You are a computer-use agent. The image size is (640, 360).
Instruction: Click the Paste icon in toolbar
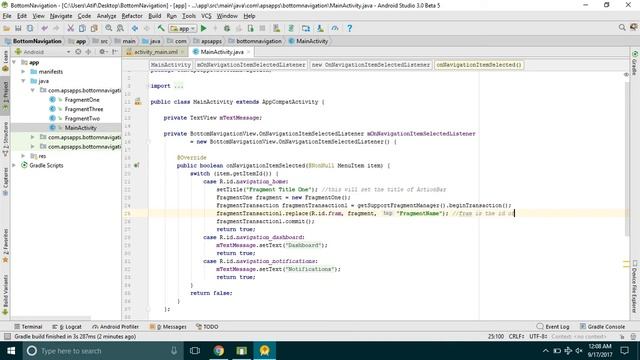click(x=94, y=28)
